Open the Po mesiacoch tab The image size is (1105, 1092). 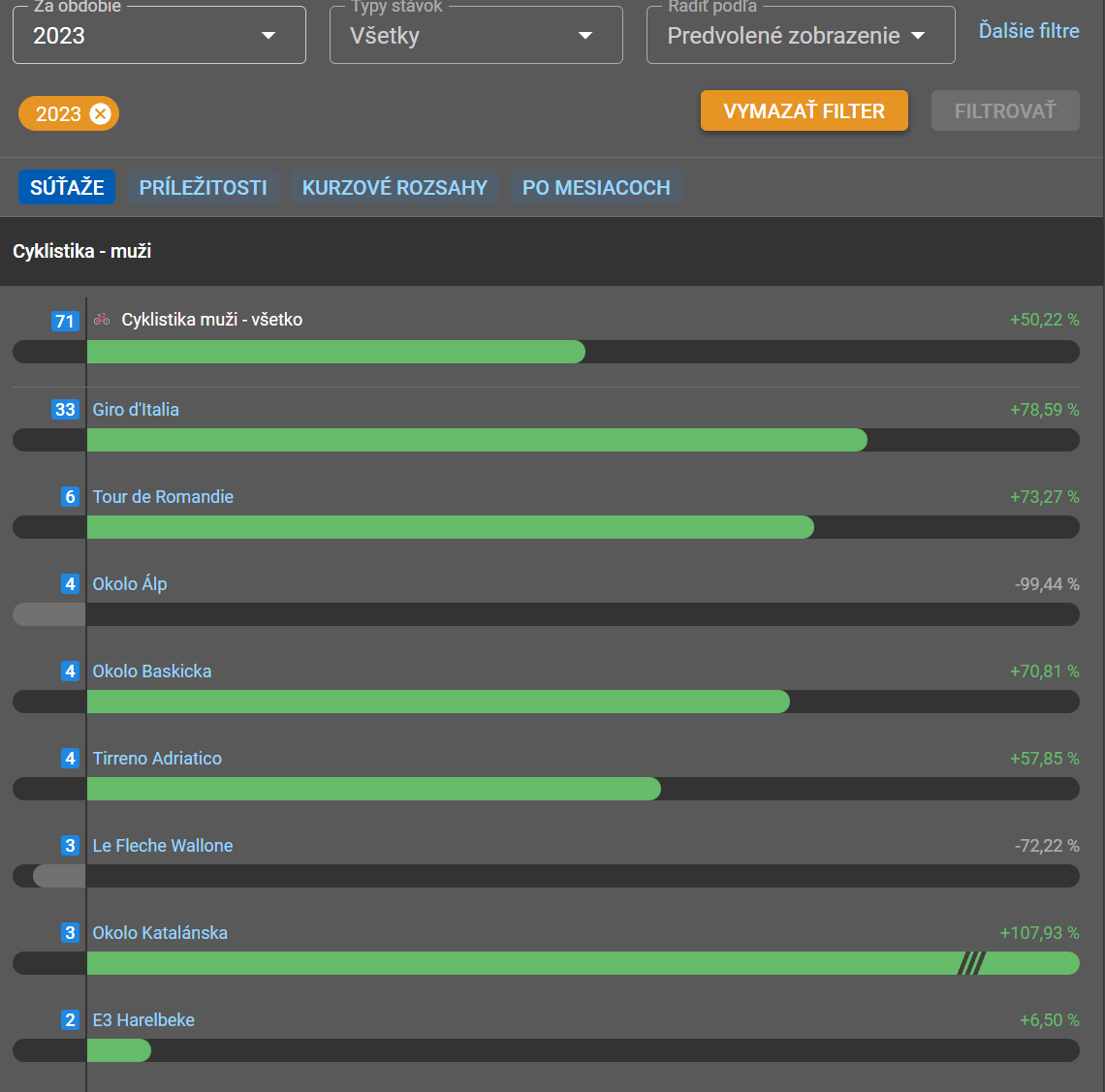pyautogui.click(x=596, y=187)
